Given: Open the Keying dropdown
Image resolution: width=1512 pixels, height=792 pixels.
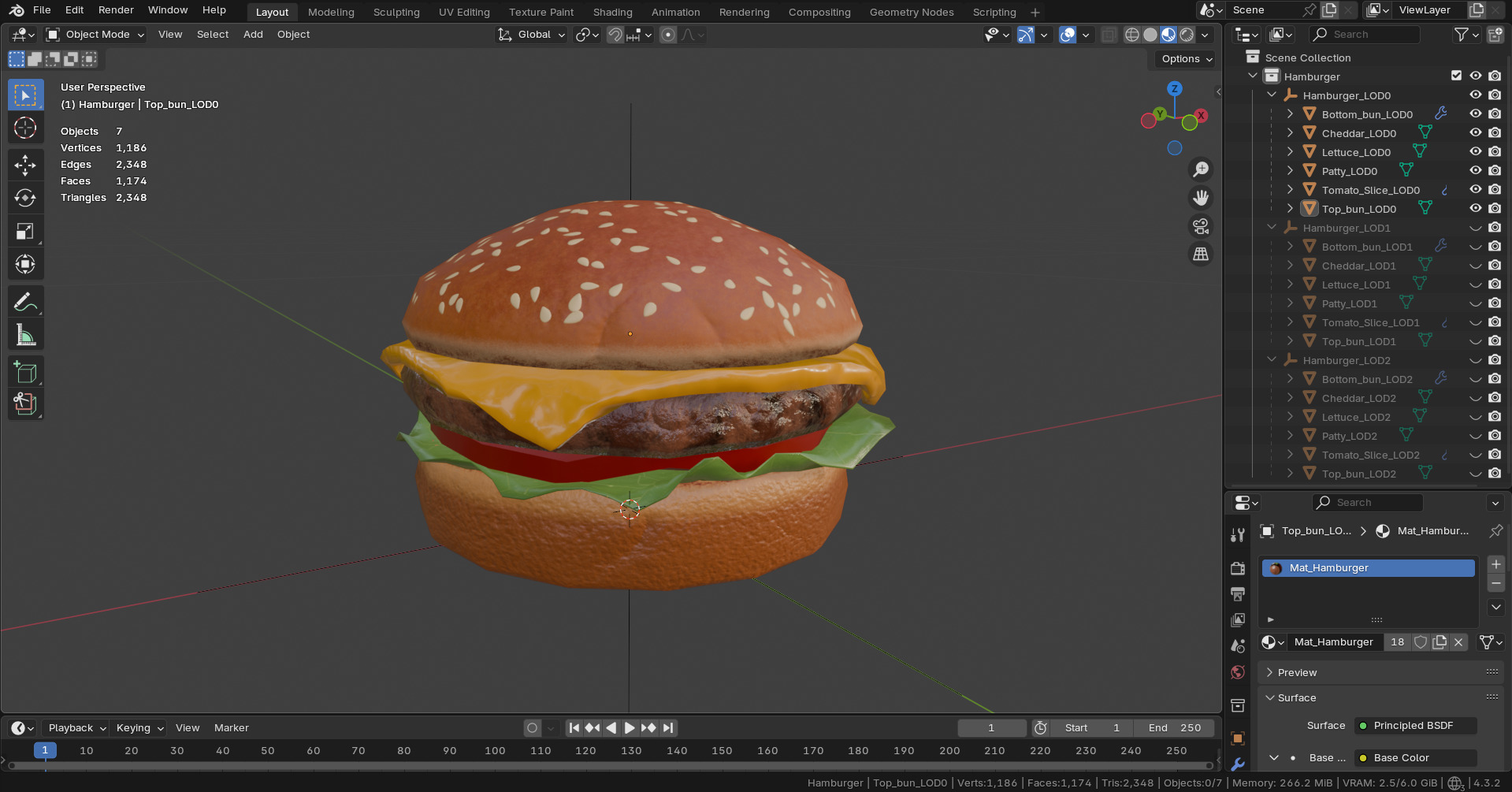Looking at the screenshot, I should click(139, 728).
